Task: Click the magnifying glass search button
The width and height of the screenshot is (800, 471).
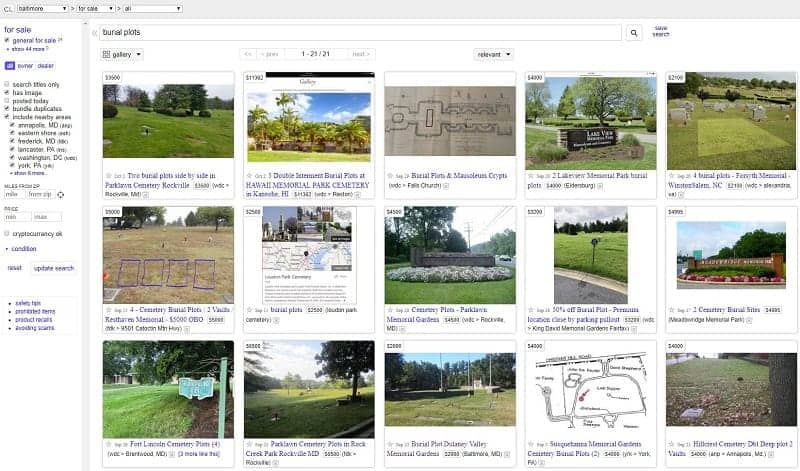Action: pos(634,33)
